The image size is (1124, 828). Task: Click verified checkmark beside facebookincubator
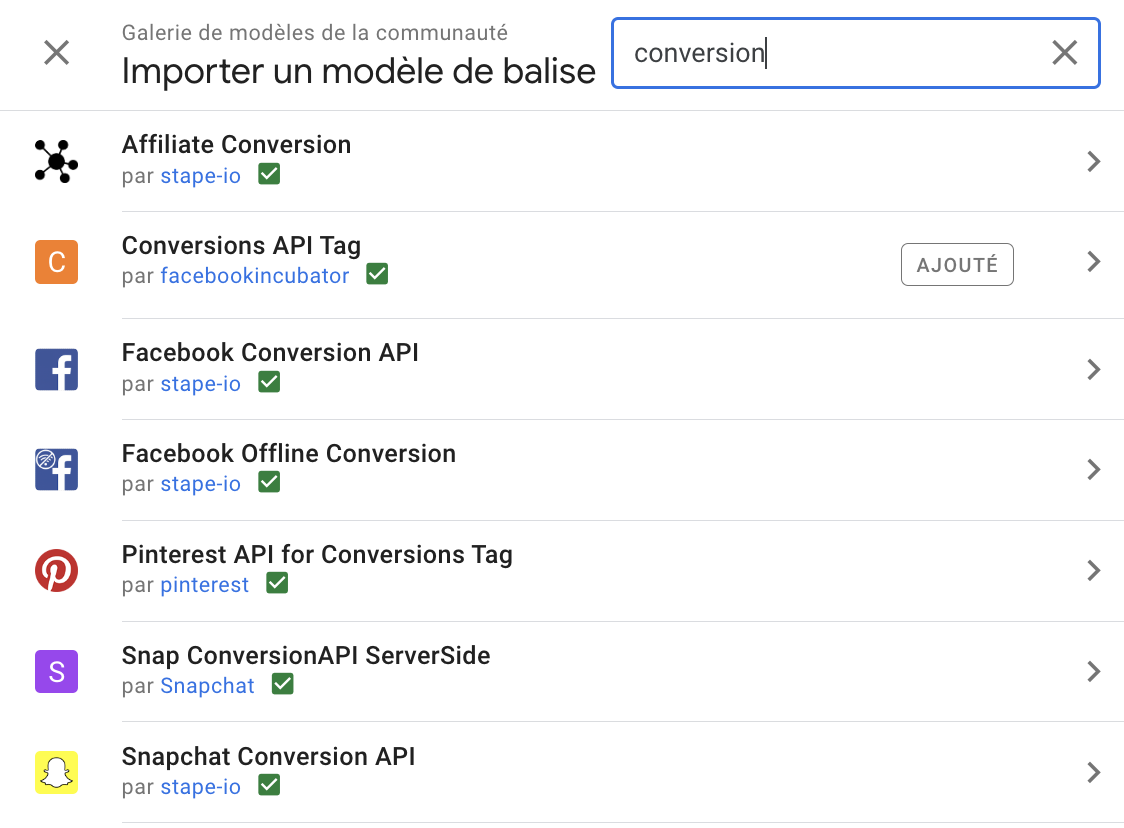click(377, 274)
